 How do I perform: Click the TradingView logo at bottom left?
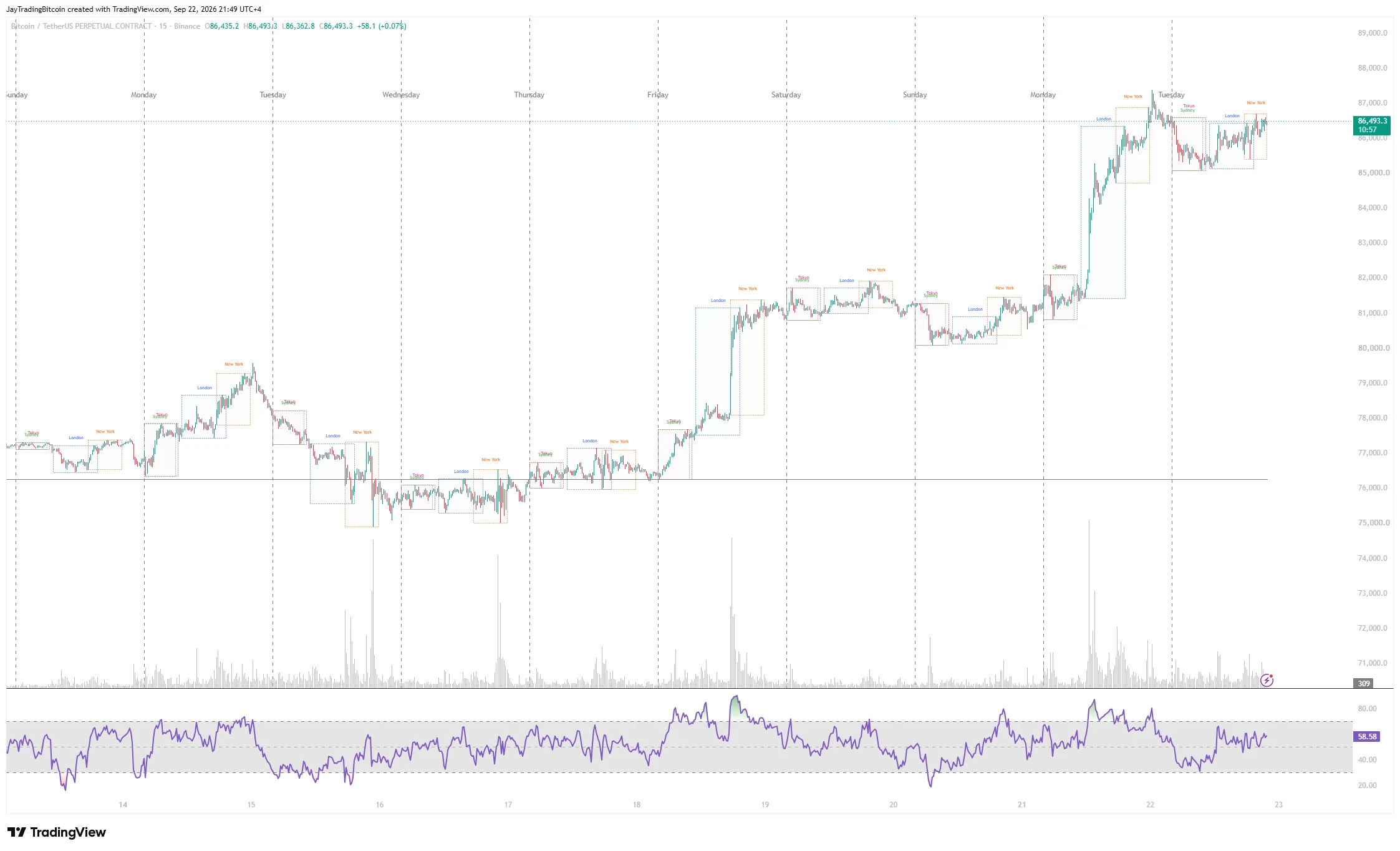pos(57,832)
